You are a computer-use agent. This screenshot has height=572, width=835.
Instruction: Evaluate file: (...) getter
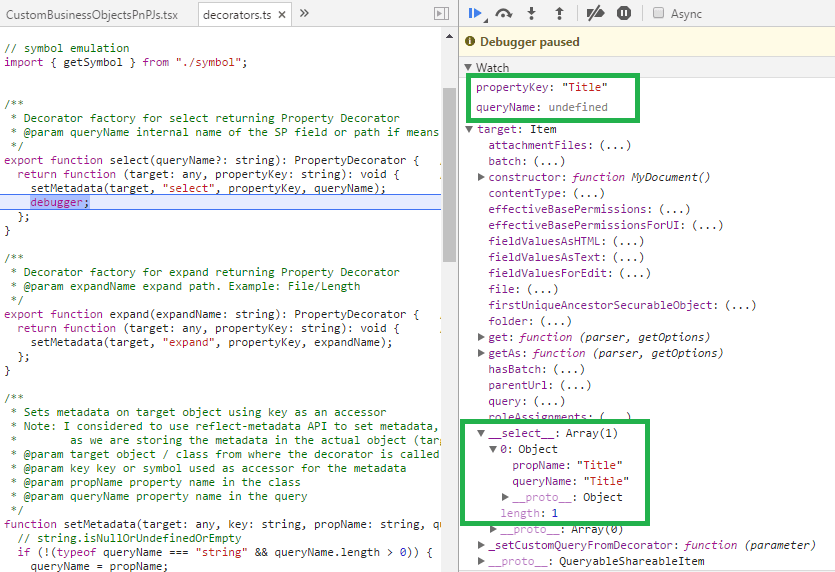coord(543,289)
